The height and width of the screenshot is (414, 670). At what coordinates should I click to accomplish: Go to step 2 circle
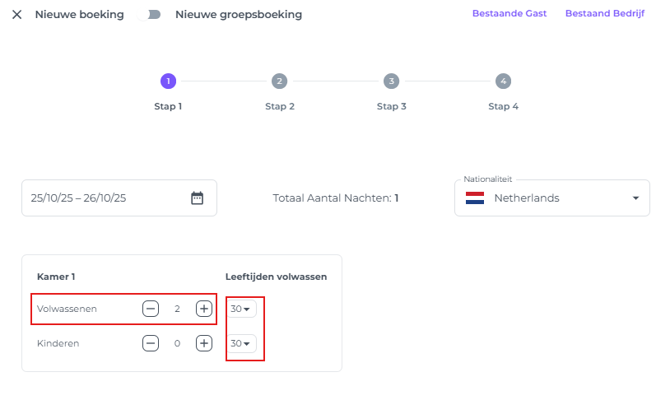coord(279,81)
